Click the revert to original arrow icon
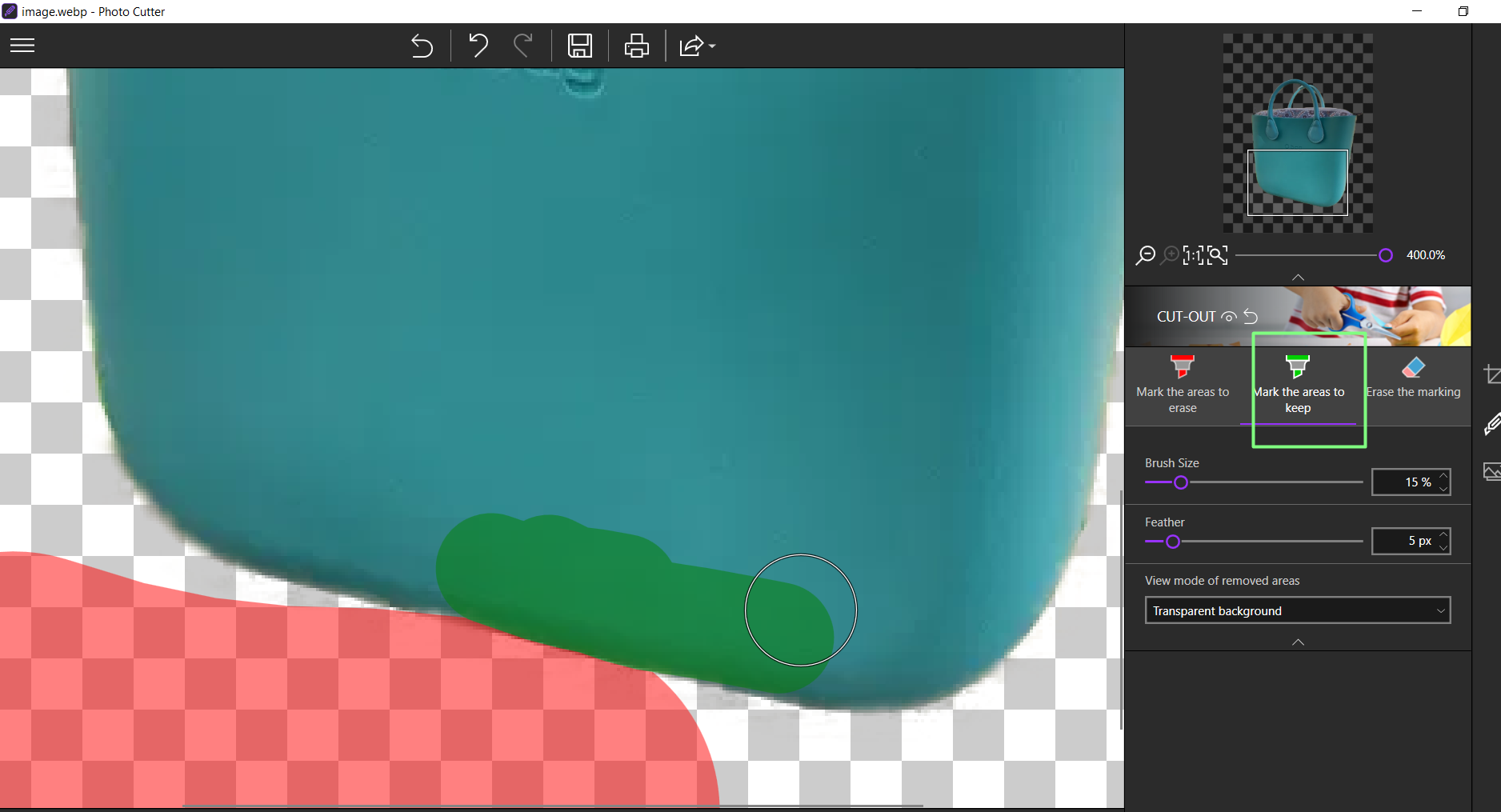This screenshot has height=812, width=1501. pos(422,46)
